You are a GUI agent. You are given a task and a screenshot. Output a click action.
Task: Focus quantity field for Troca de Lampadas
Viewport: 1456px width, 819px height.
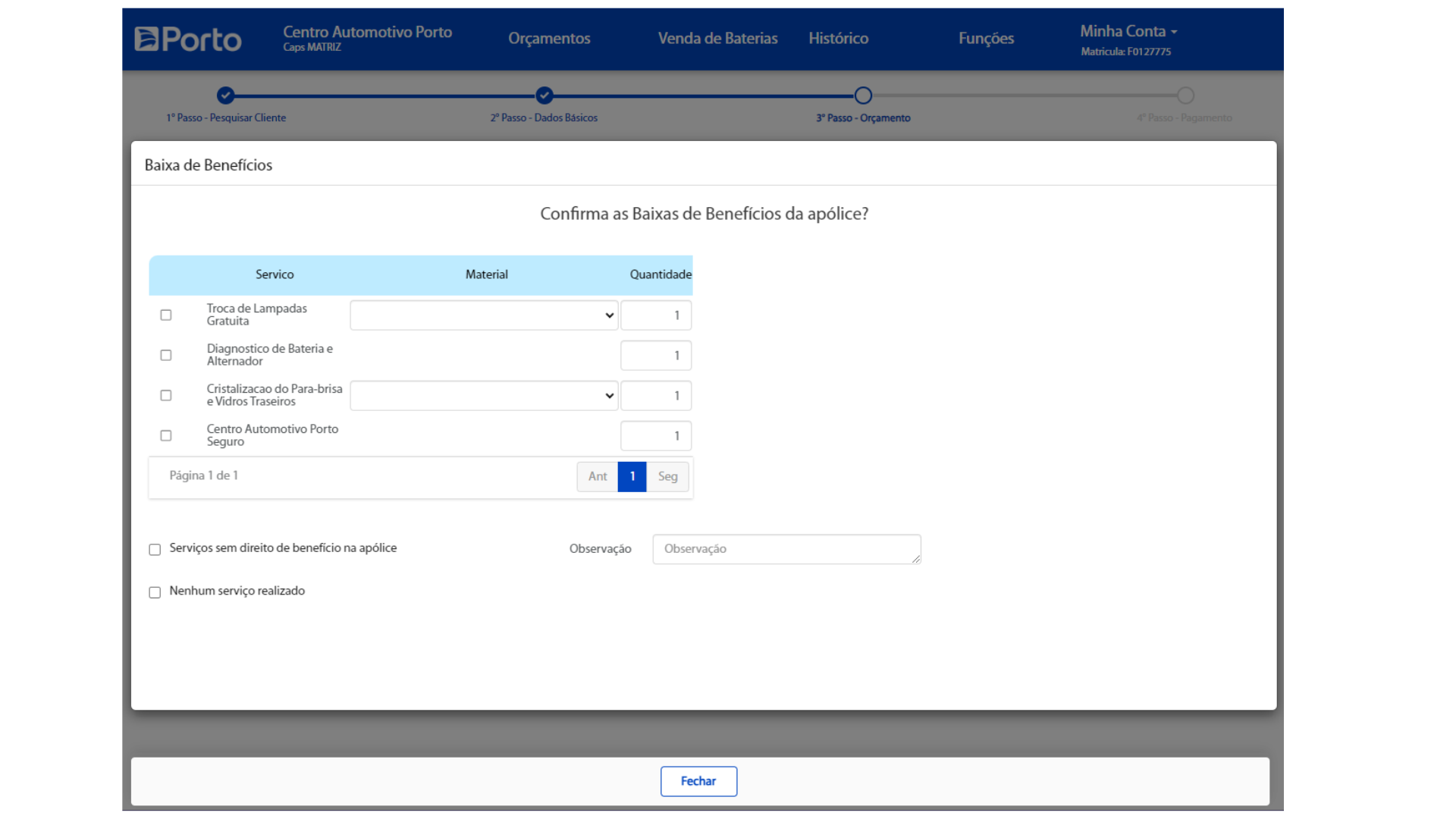coord(656,315)
